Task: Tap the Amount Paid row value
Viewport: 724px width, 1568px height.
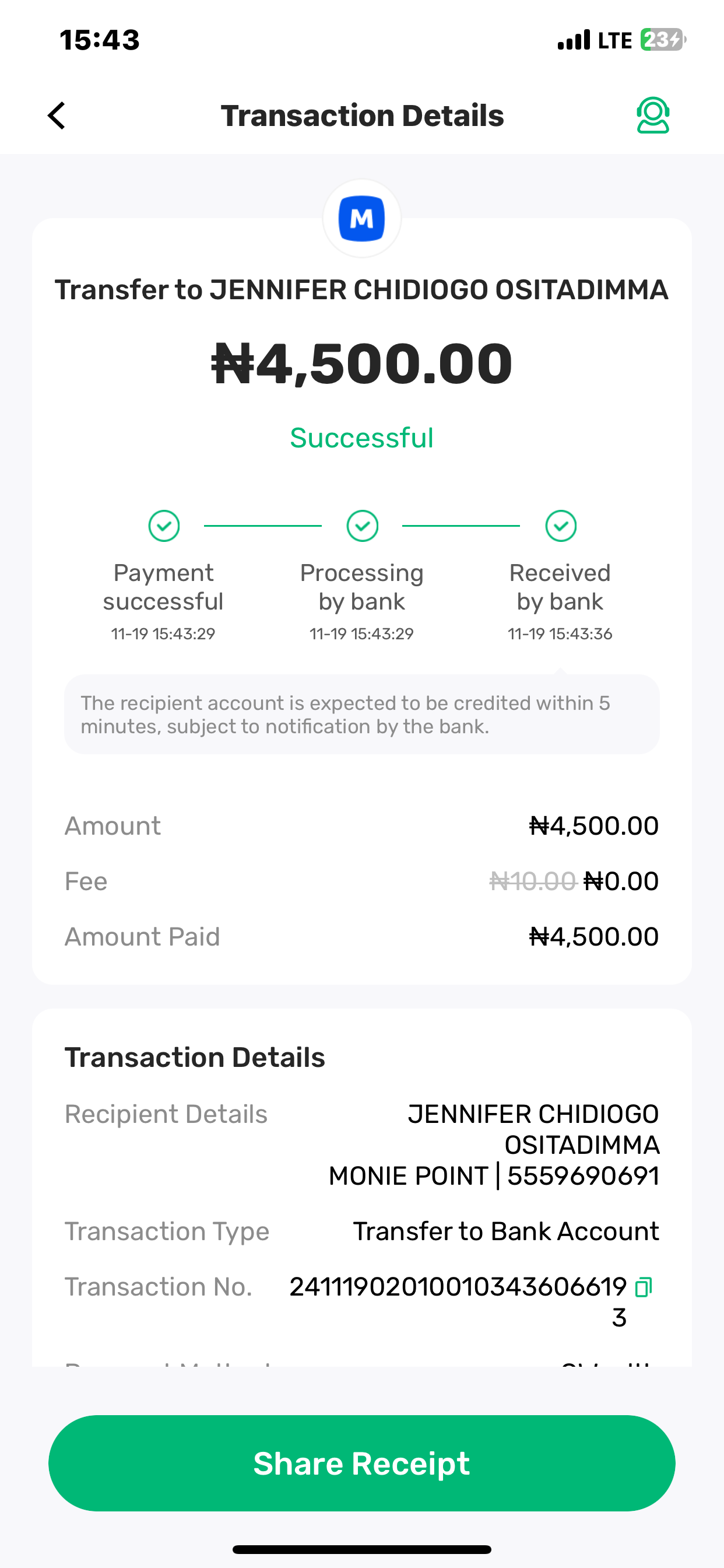Action: [x=594, y=937]
